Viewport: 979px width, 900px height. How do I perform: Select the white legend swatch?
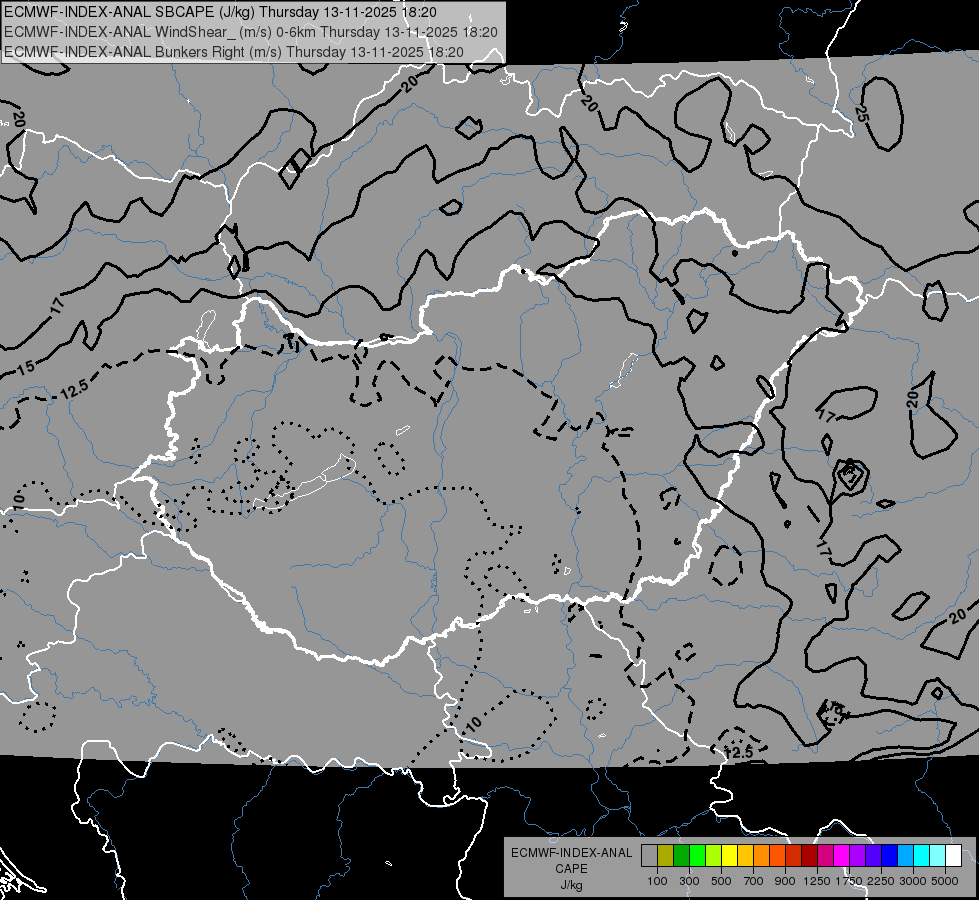pyautogui.click(x=954, y=855)
